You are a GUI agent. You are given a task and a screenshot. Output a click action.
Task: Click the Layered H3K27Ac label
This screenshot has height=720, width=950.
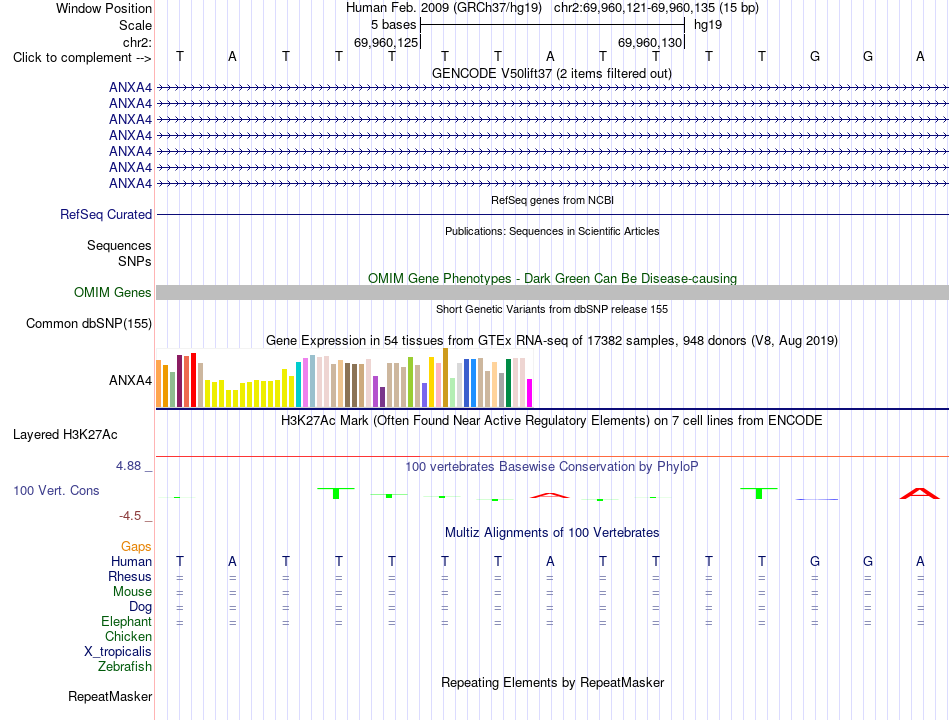click(65, 435)
